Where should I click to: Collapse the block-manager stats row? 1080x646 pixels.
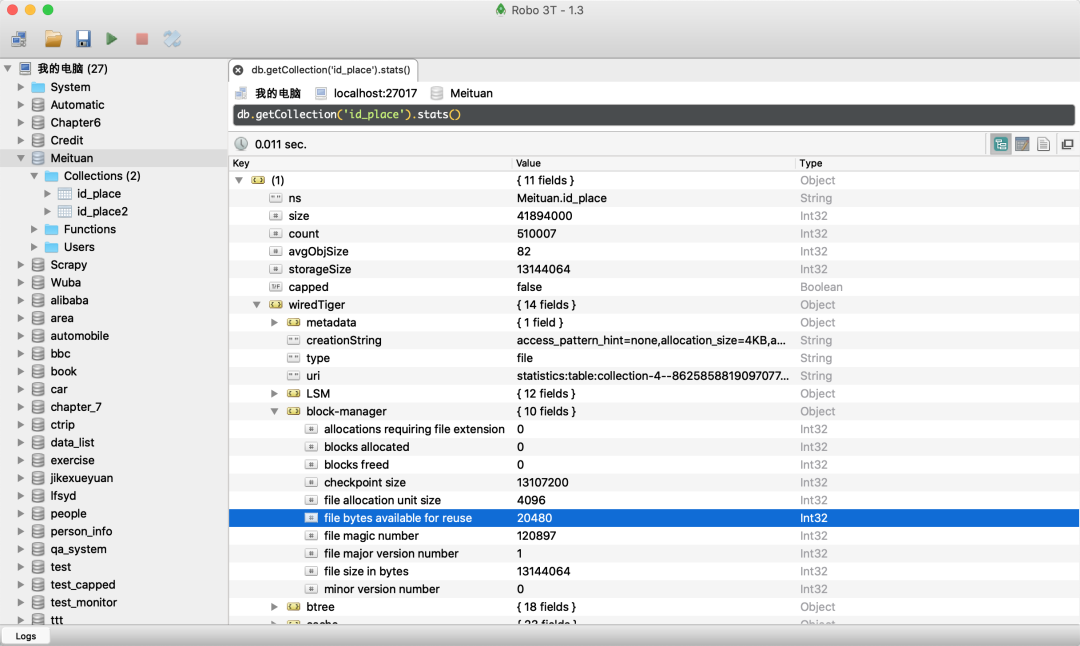tap(275, 411)
